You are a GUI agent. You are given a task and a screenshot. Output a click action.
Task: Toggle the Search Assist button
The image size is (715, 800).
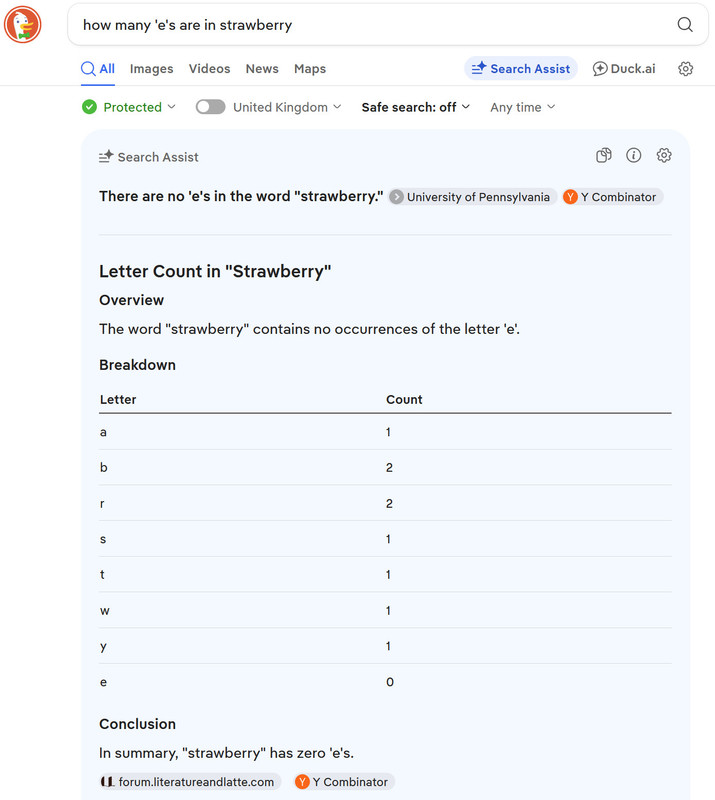[521, 68]
